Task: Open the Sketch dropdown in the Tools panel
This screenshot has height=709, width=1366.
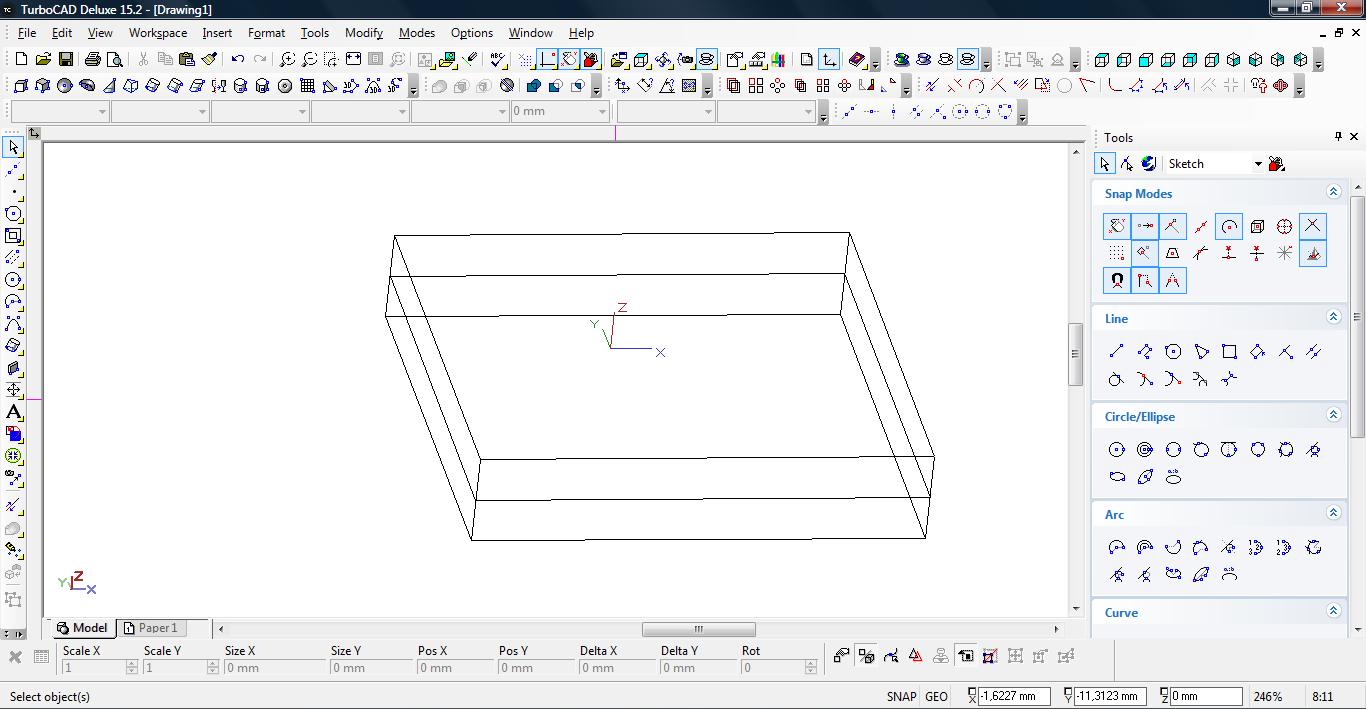Action: [1257, 164]
